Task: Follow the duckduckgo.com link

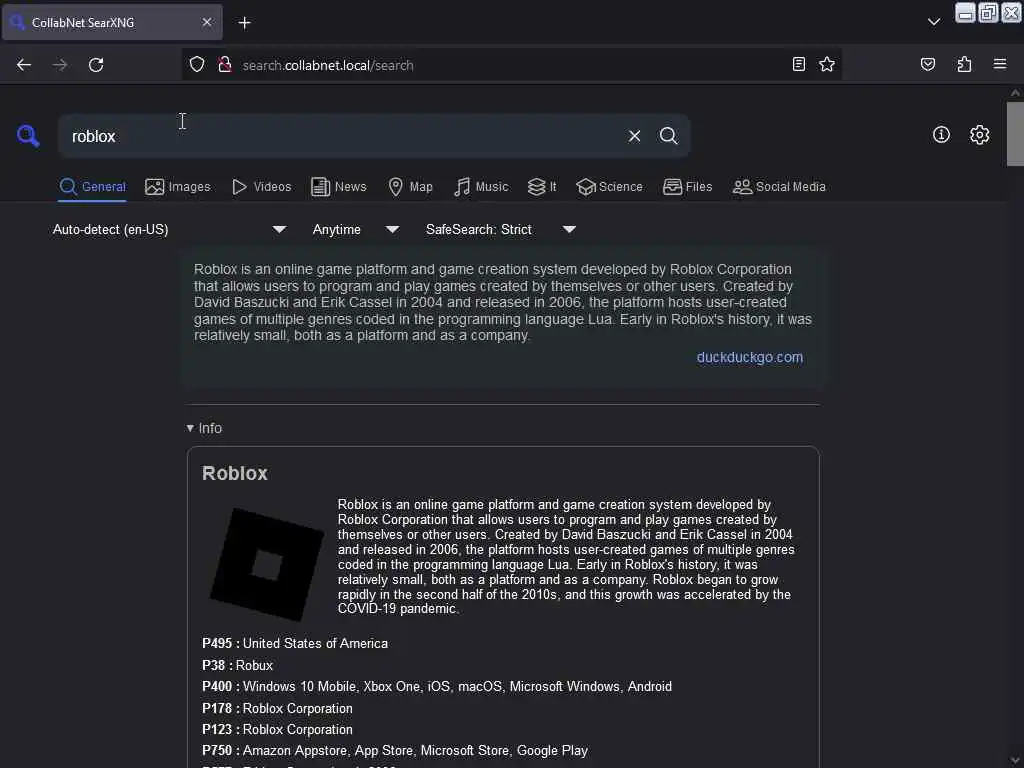Action: click(750, 357)
